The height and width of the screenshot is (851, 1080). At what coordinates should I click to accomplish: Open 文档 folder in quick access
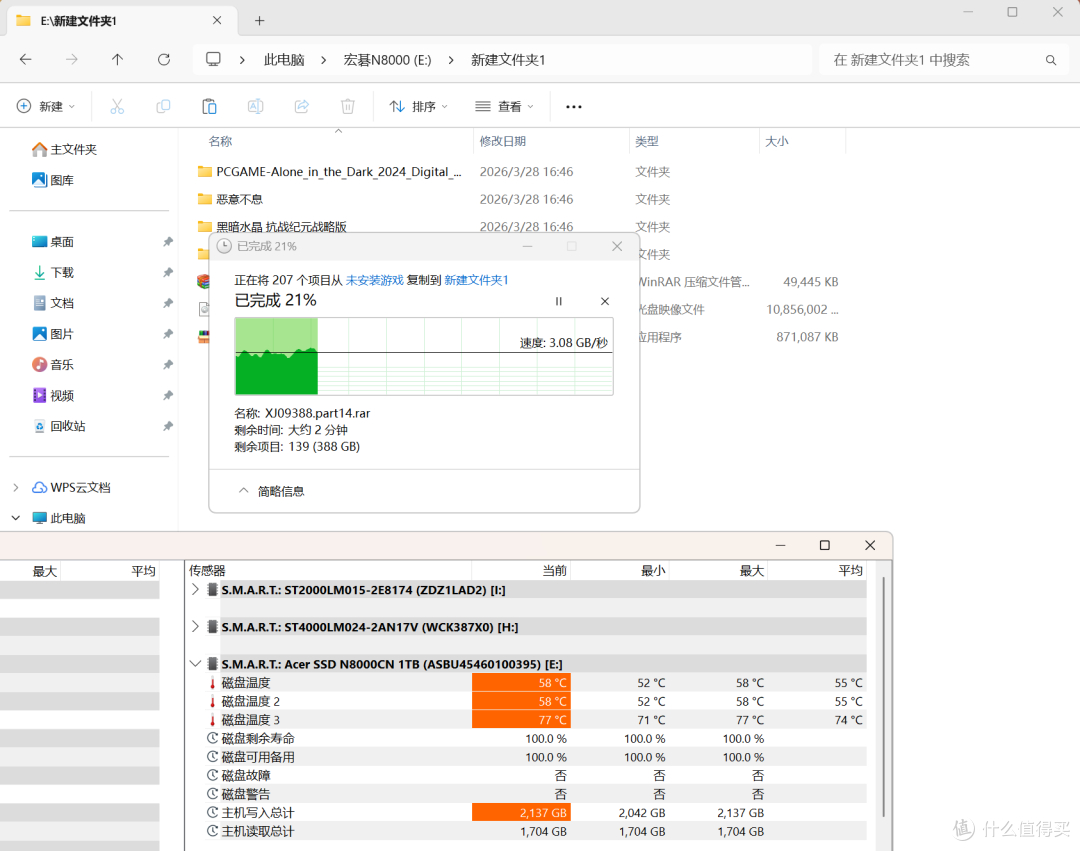(53, 303)
